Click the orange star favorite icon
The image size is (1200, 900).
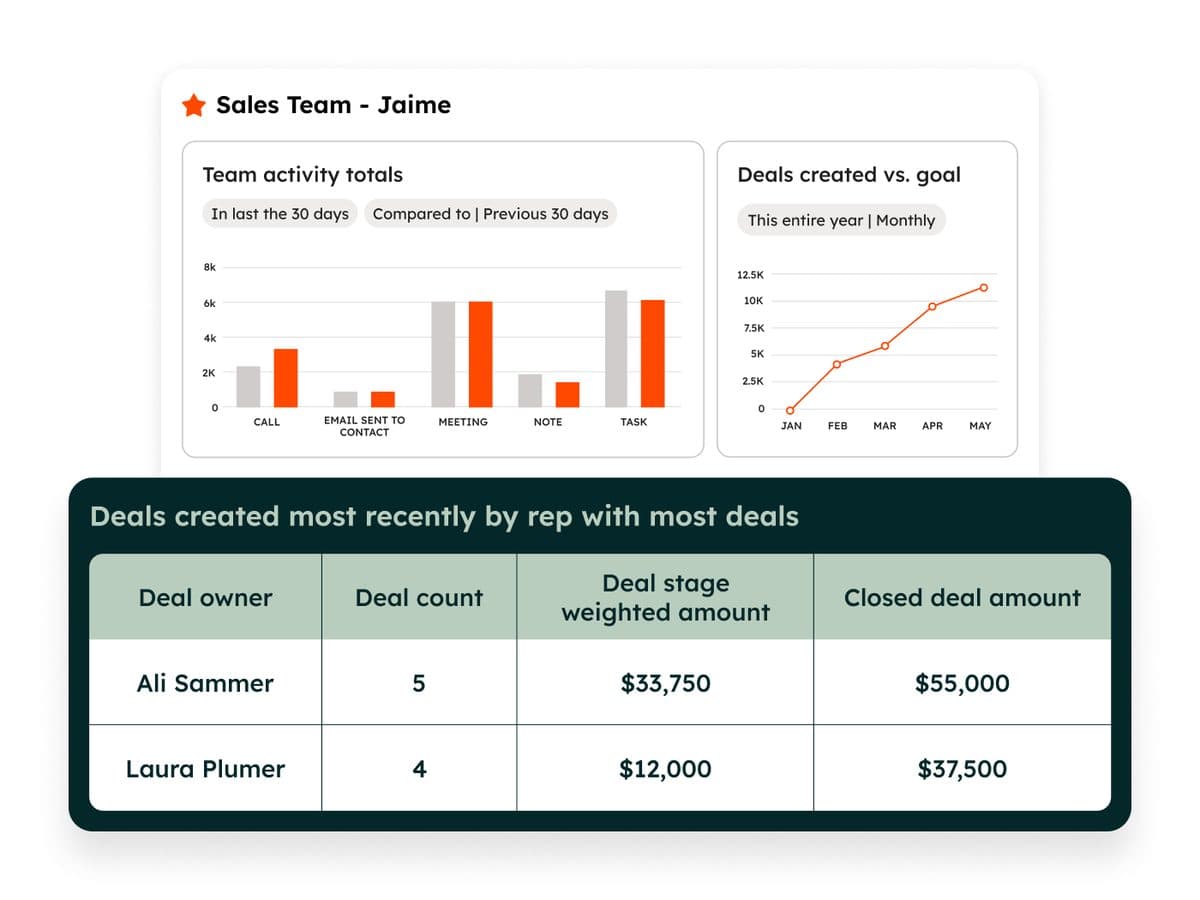pyautogui.click(x=193, y=105)
